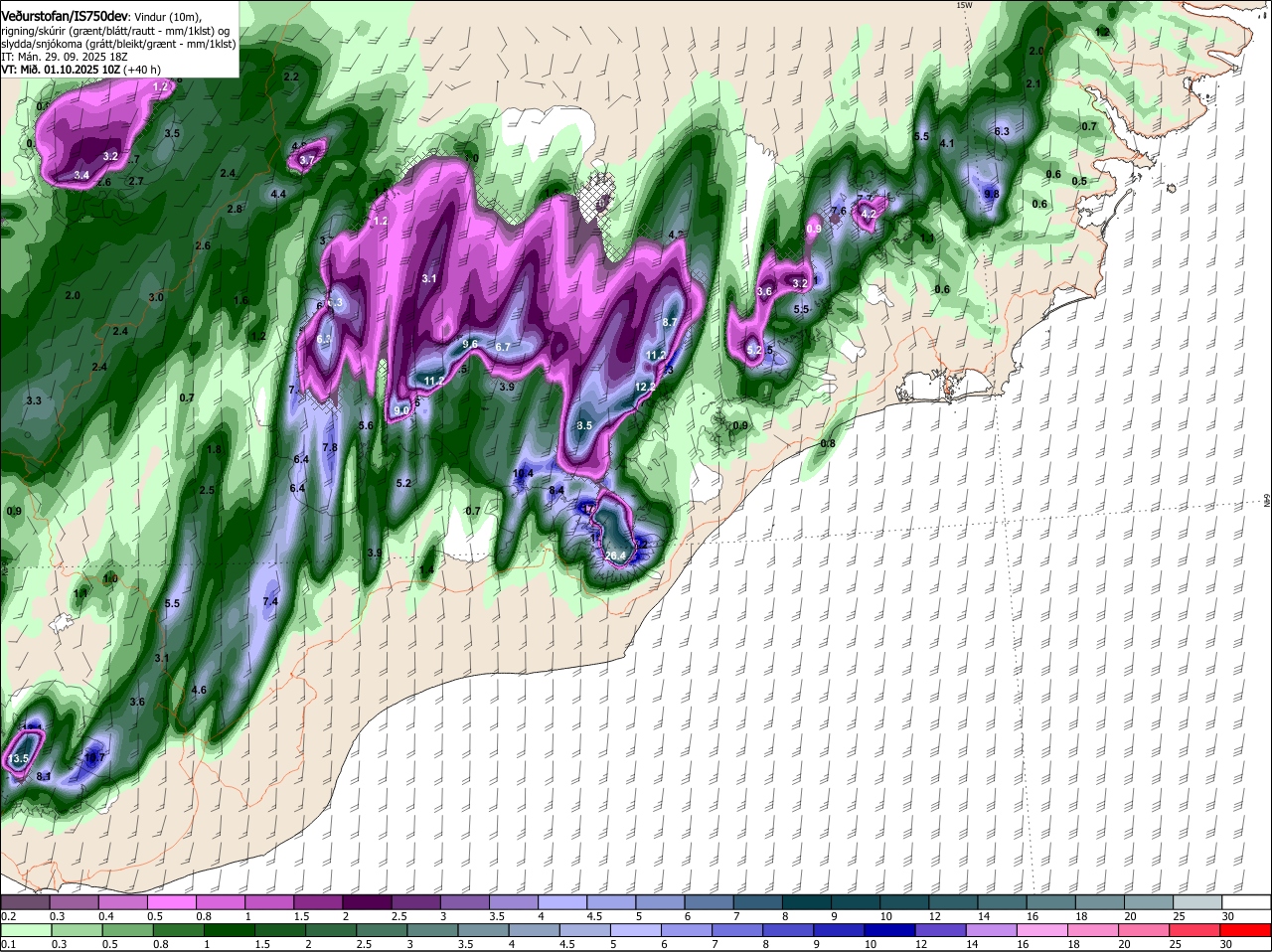This screenshot has height=952, width=1272.
Task: Click the 4.1 precipitation value
Action: click(x=947, y=144)
